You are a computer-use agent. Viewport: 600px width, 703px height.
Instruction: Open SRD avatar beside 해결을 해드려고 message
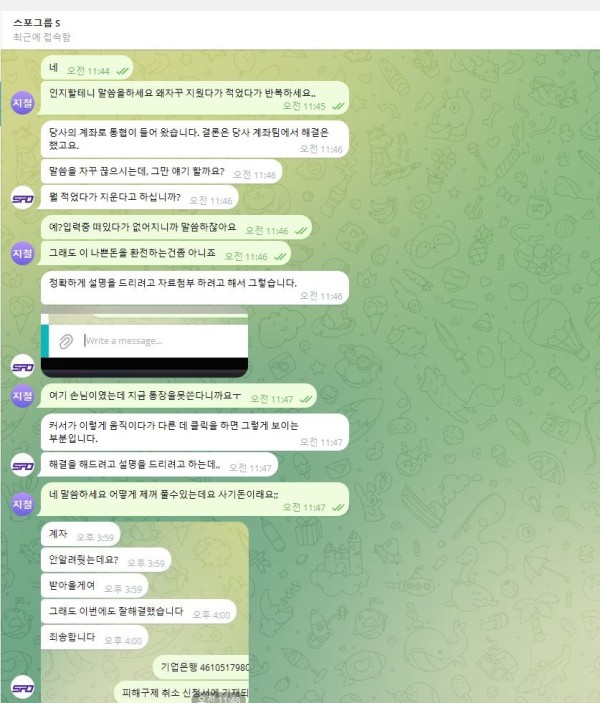22,466
